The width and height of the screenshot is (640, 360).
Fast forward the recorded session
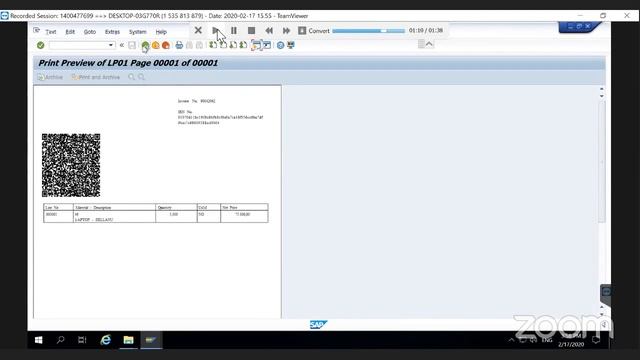(x=286, y=31)
